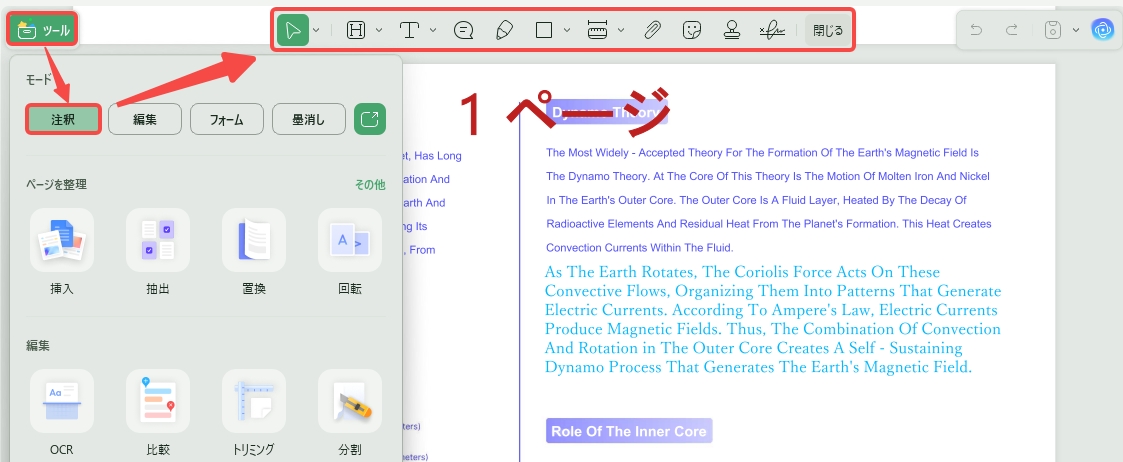Expand rectangle shape options dropdown

(x=567, y=30)
